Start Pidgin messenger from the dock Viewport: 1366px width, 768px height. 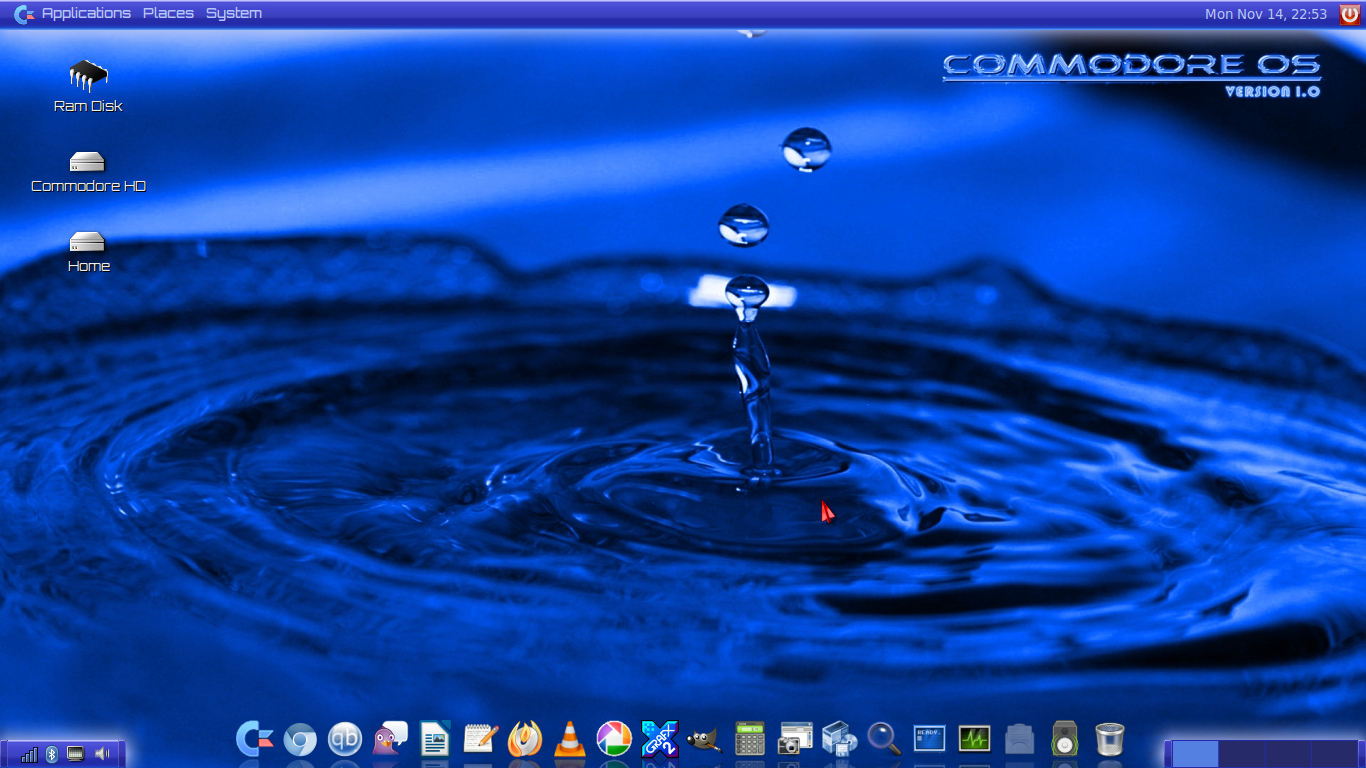pos(390,740)
